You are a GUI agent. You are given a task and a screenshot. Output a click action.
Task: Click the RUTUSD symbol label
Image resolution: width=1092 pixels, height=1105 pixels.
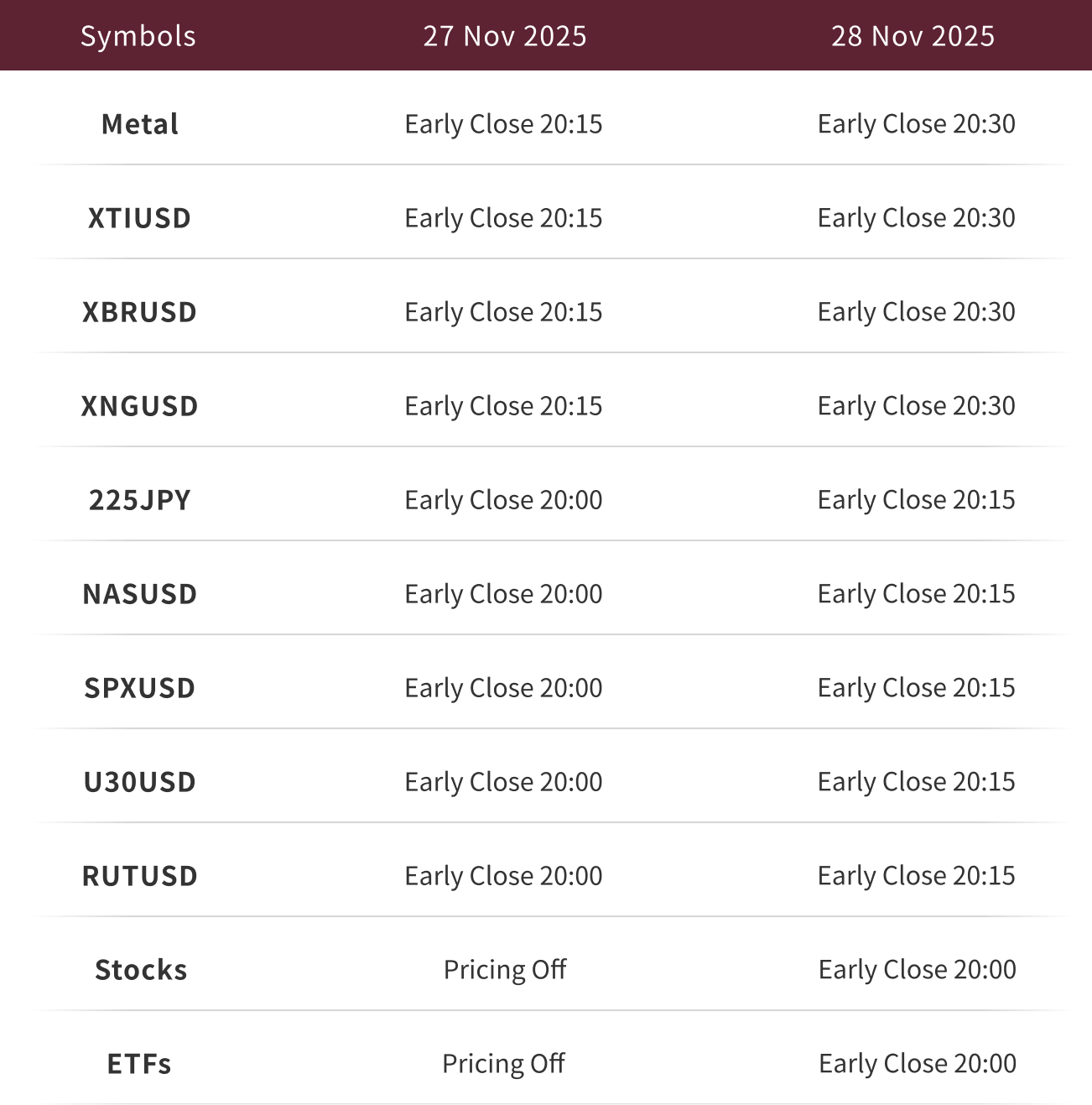(140, 876)
